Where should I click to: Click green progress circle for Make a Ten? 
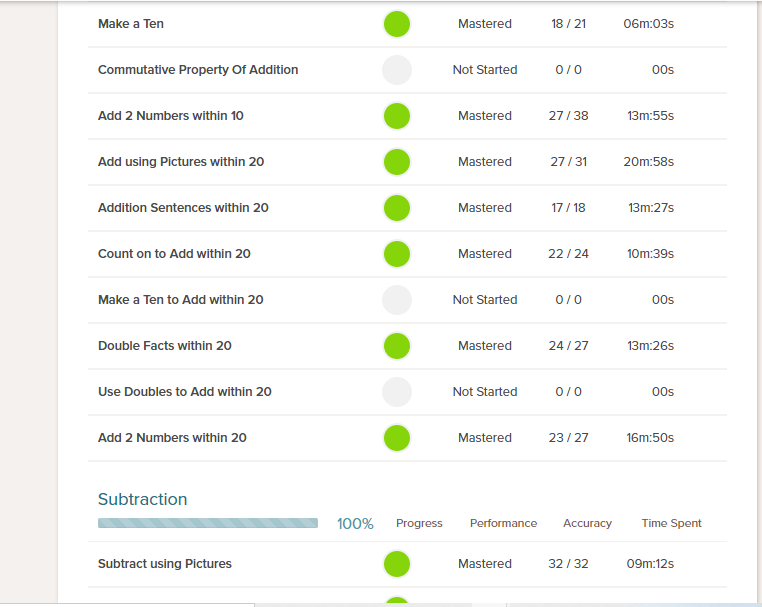(397, 24)
